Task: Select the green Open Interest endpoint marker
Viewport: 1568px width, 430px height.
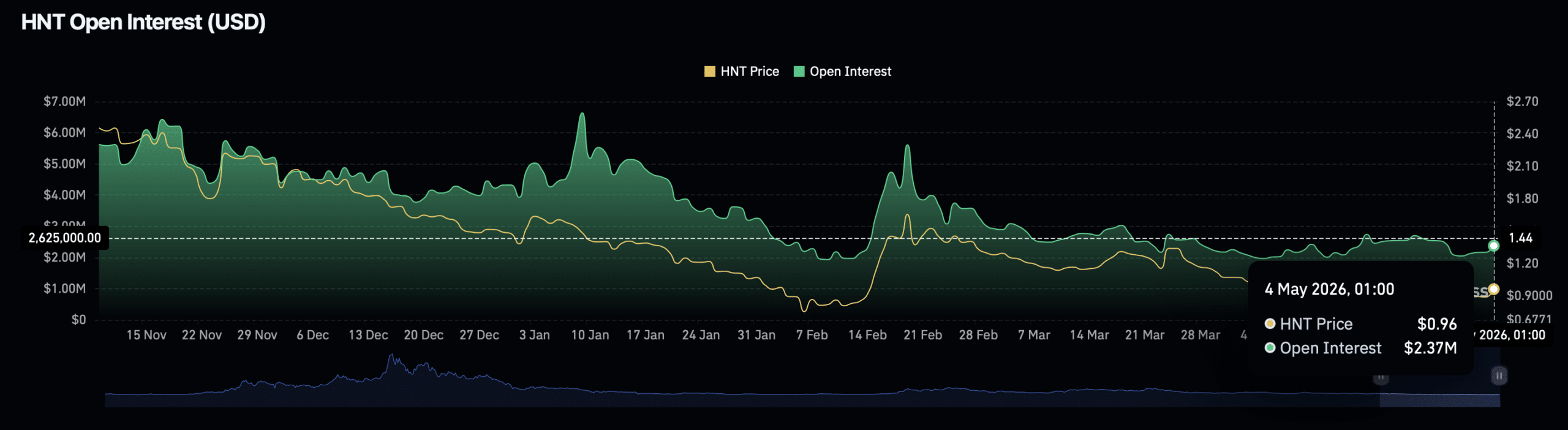Action: click(x=1493, y=246)
